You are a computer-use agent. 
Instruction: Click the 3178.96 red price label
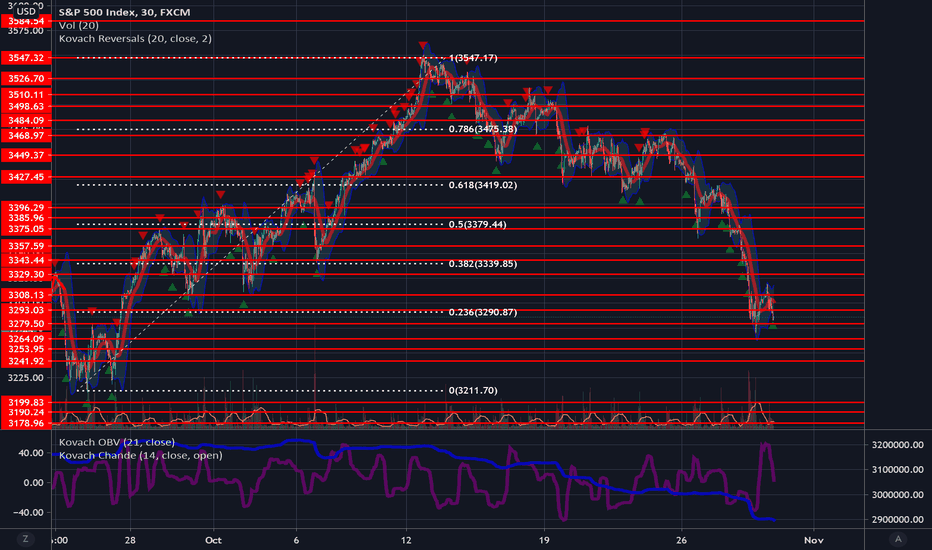point(26,423)
